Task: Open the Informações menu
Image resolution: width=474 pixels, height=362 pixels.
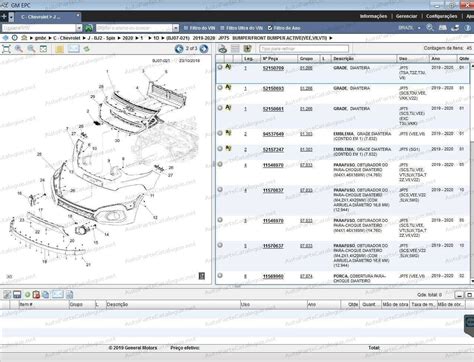Action: click(373, 16)
